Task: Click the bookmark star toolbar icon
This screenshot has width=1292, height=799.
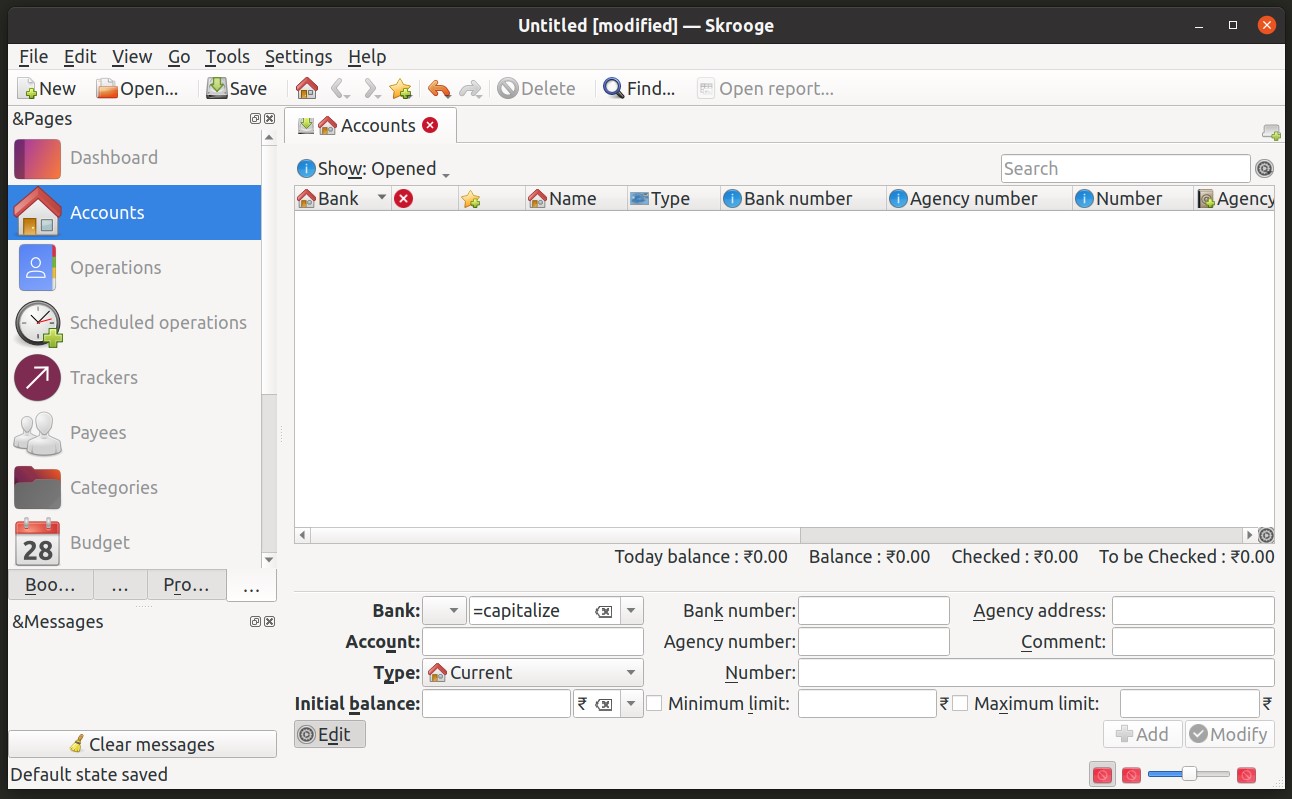Action: [400, 88]
